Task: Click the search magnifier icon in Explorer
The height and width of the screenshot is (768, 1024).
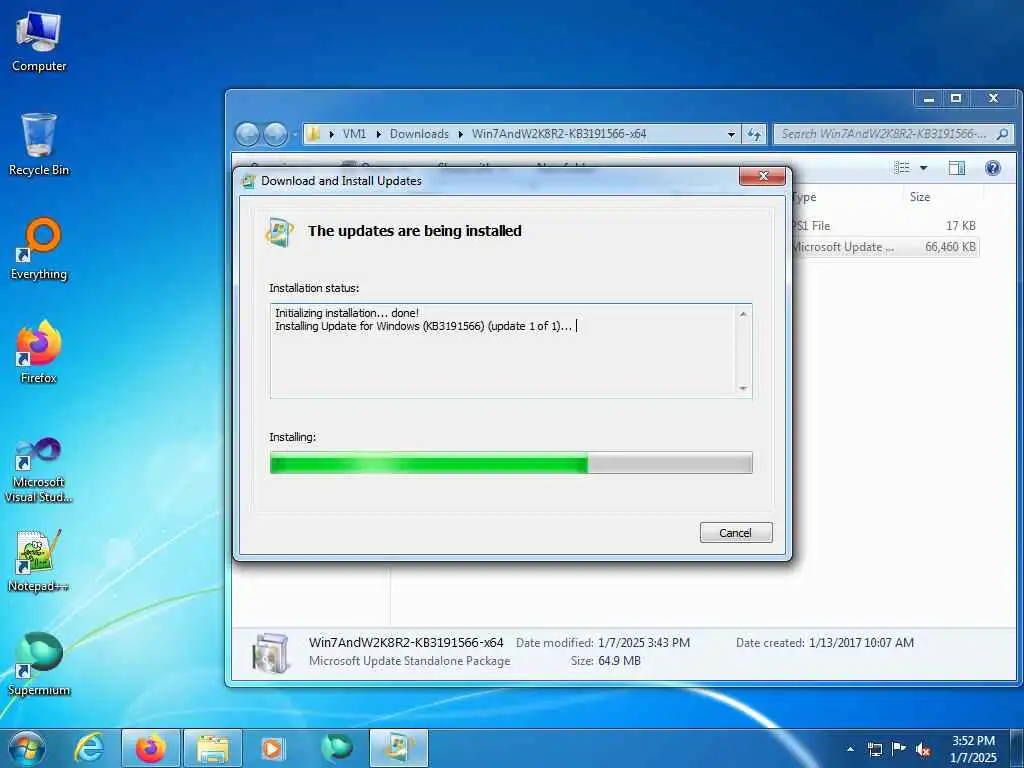Action: point(1002,134)
